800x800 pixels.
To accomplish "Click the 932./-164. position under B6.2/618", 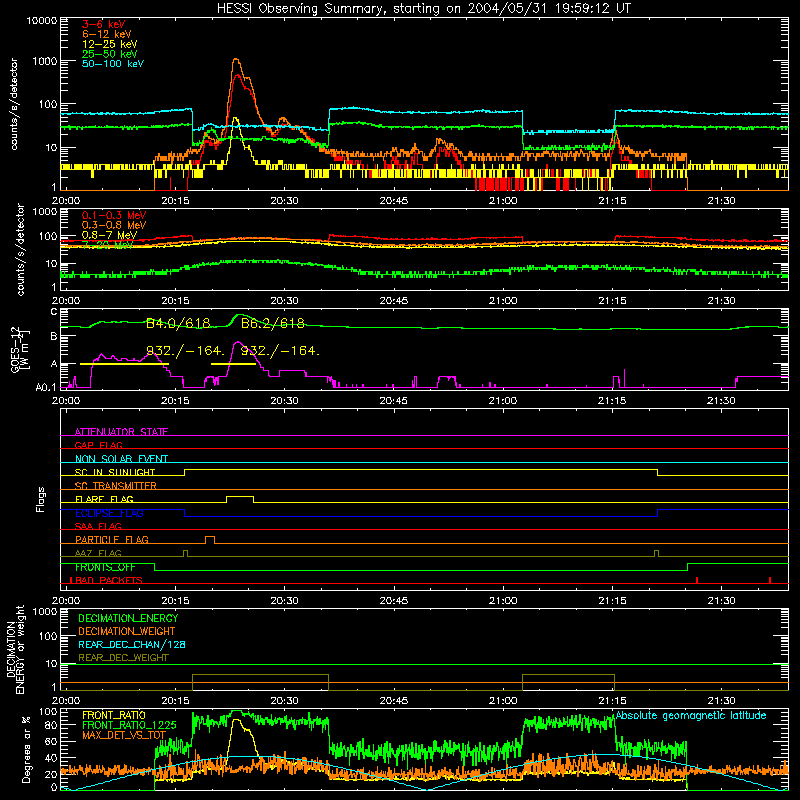I will (x=280, y=351).
